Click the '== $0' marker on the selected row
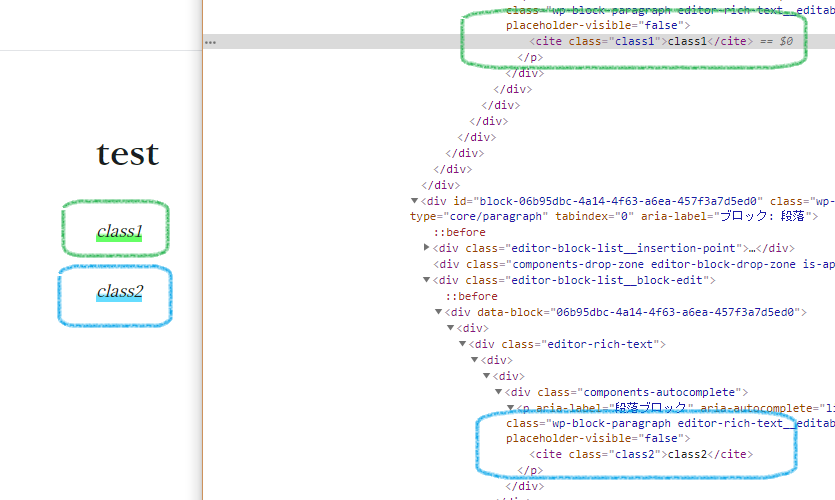Screen dimensions: 835x500 coord(776,42)
